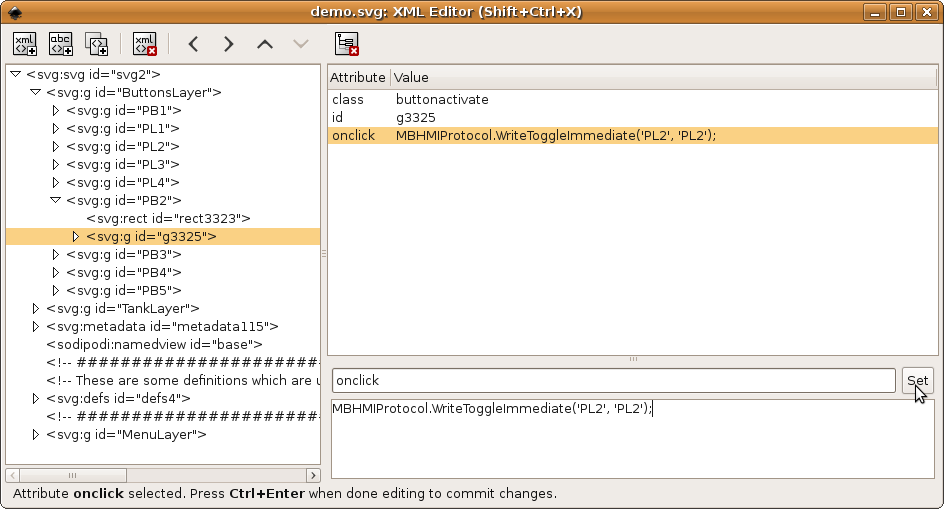The height and width of the screenshot is (509, 944).
Task: Click the attribute name field containing onclick
Action: (613, 381)
